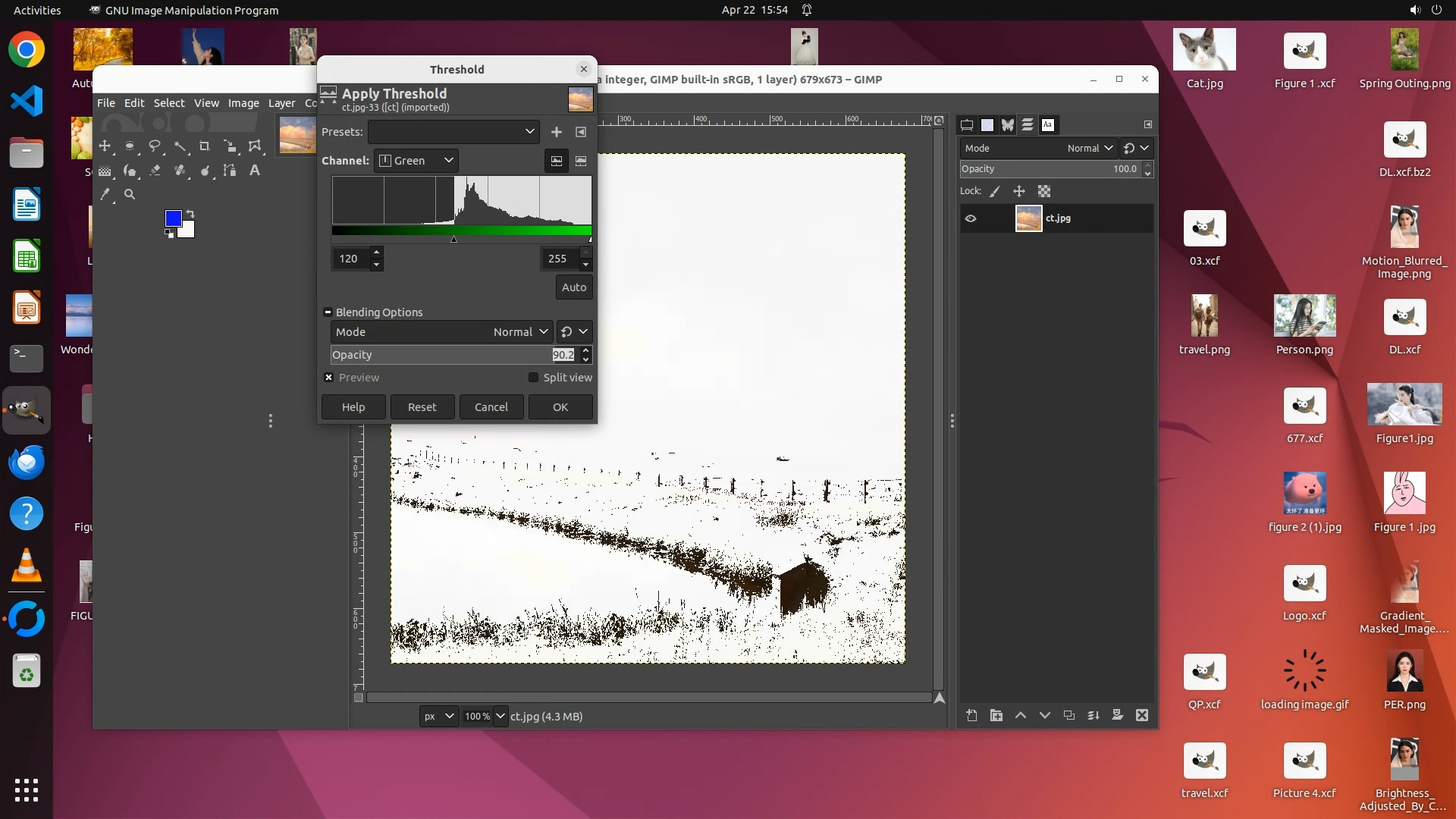Click the blue foreground color swatch
Viewport: 1456px width, 819px height.
point(172,218)
